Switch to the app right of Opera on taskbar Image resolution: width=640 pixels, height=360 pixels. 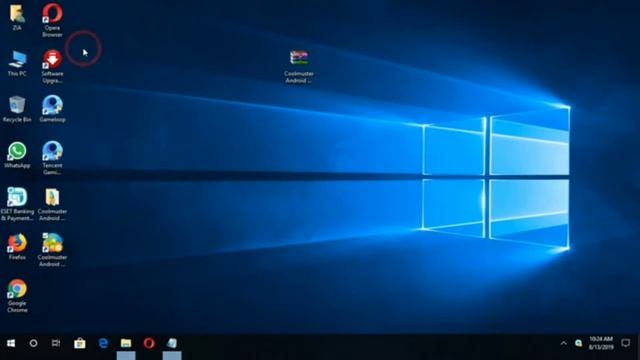[172, 343]
